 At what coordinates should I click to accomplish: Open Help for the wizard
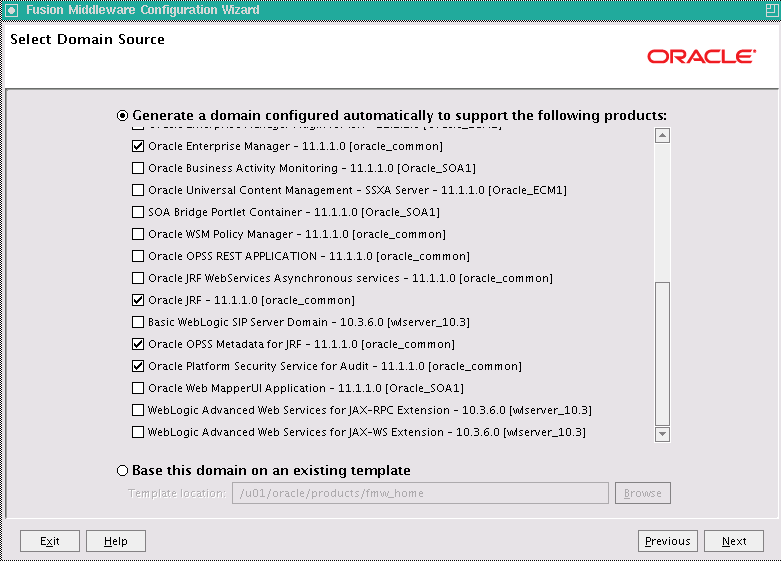coord(116,541)
